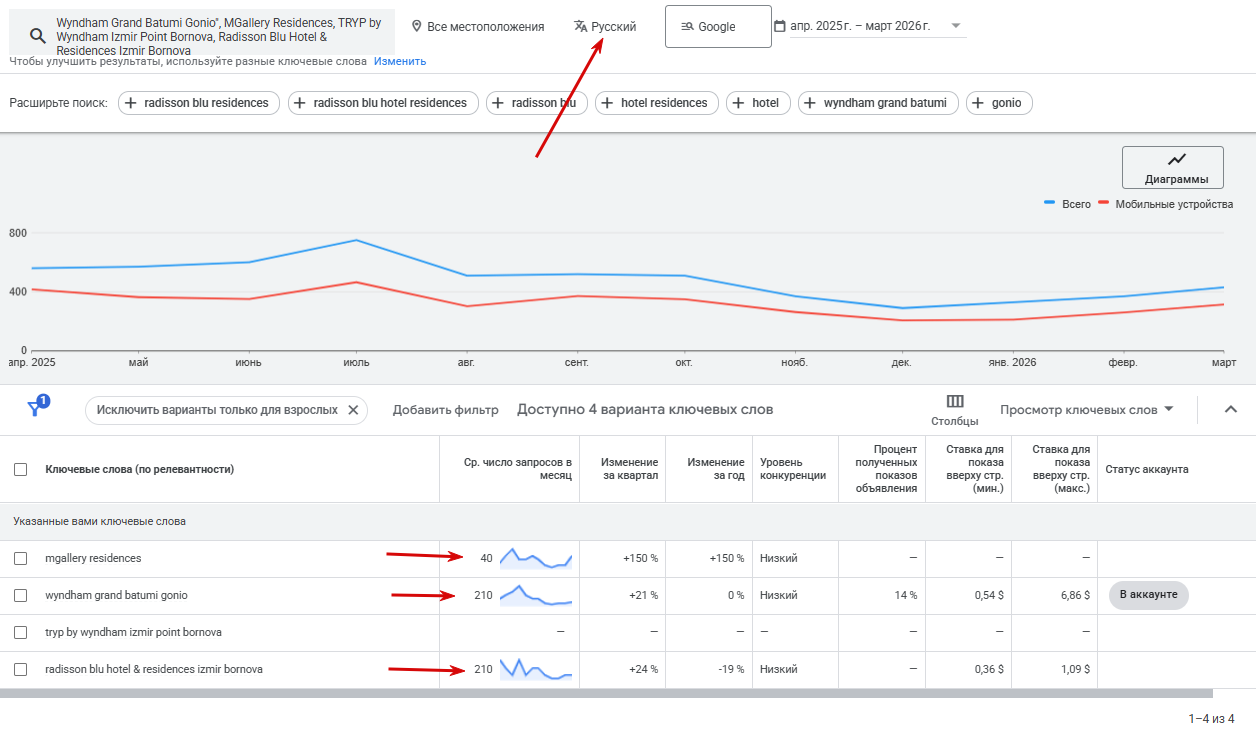Click the Всего blue legend swatch
This screenshot has height=732, width=1256.
click(1050, 203)
